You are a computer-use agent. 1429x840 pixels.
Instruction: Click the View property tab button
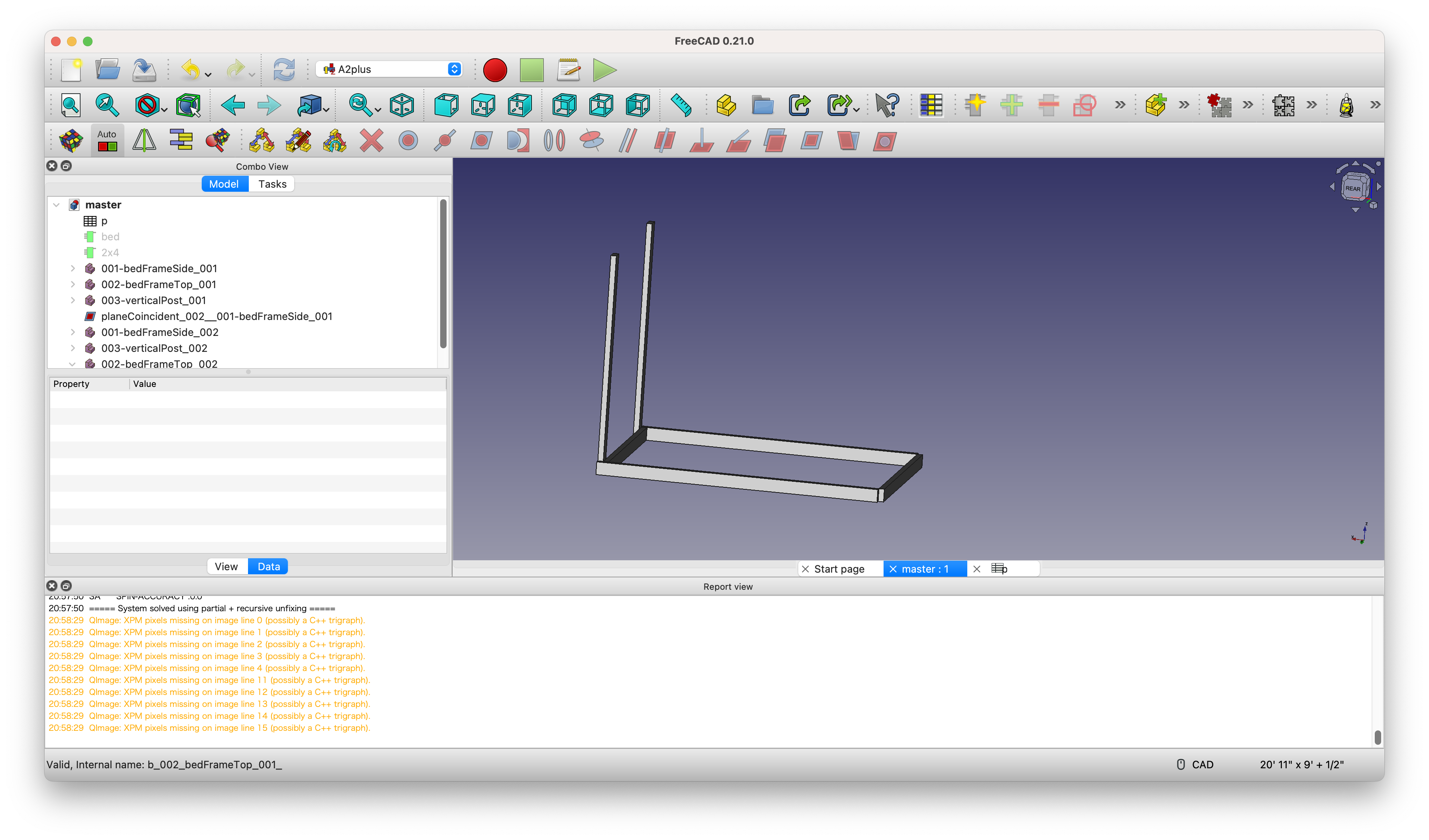[x=226, y=567]
